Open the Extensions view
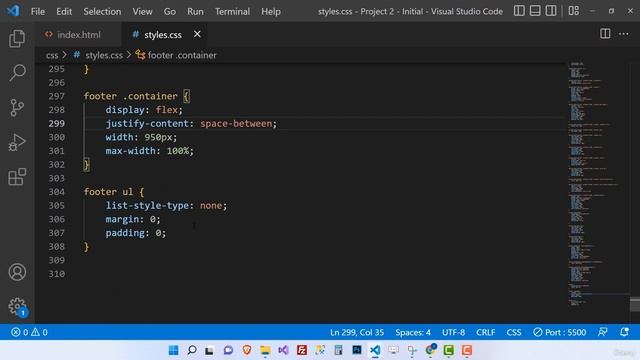The image size is (640, 360). (x=17, y=177)
